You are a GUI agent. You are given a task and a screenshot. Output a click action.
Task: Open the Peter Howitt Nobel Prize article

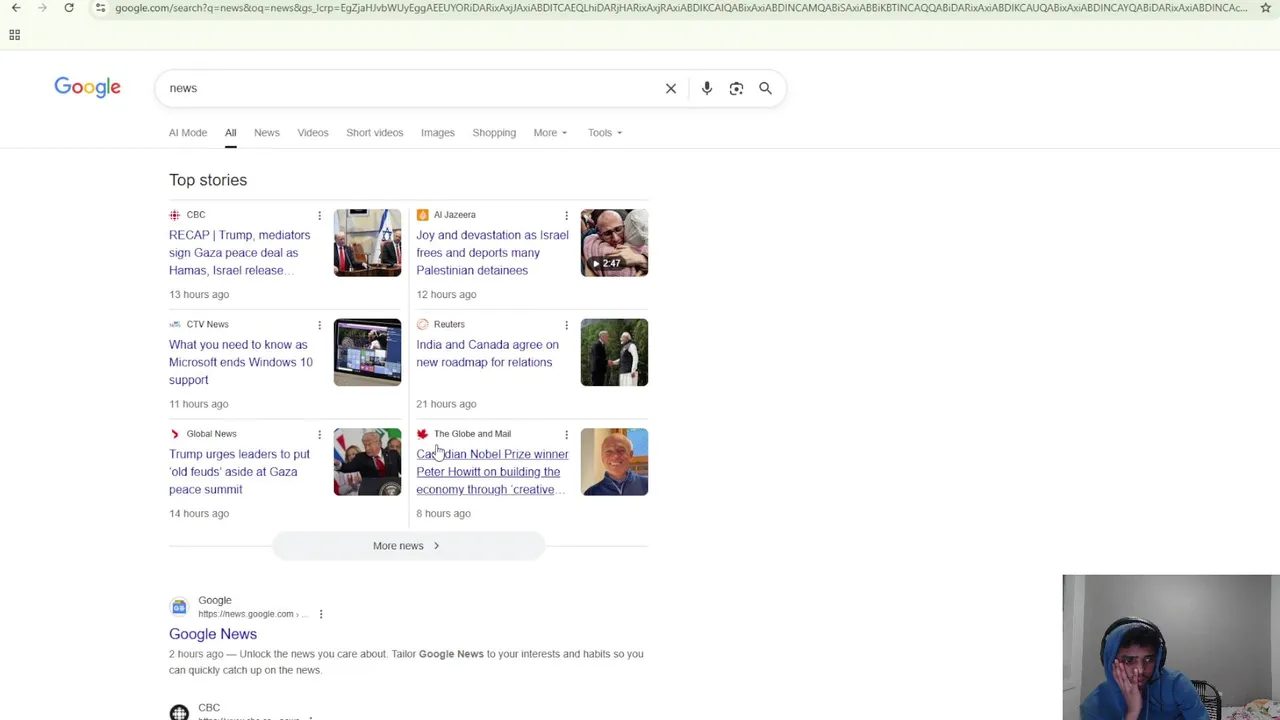[x=492, y=471]
